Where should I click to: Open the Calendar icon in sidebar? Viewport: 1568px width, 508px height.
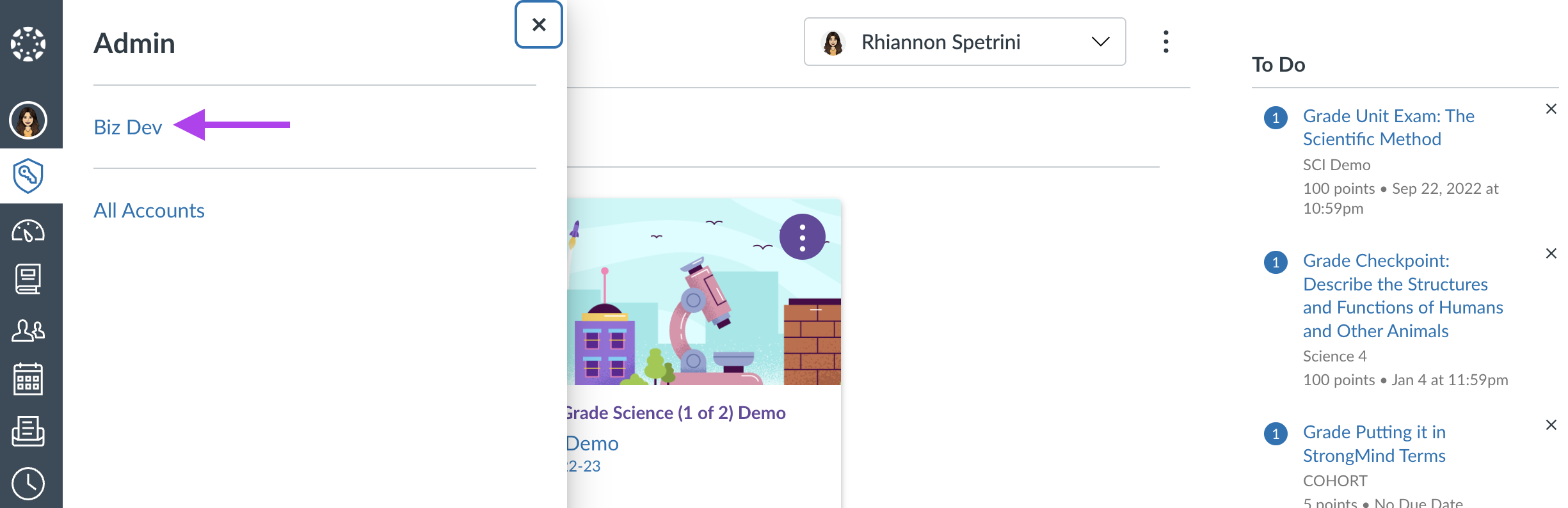[28, 379]
